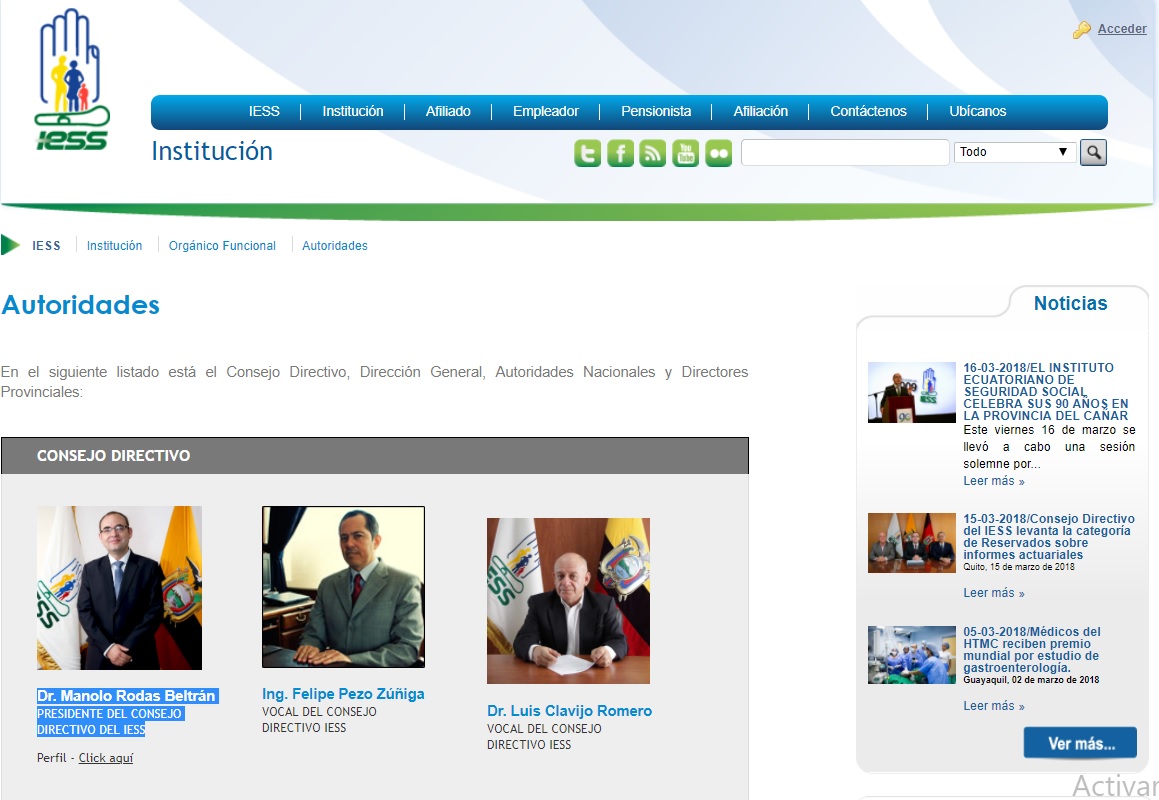Open the Twitter social icon

pos(587,153)
